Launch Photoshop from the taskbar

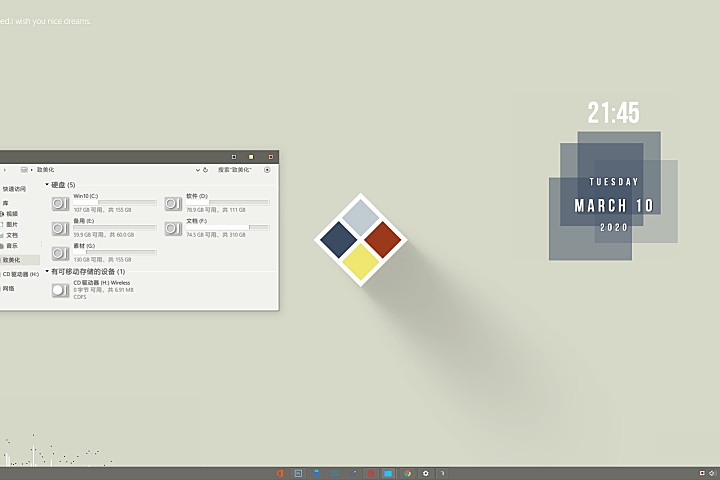click(x=298, y=473)
